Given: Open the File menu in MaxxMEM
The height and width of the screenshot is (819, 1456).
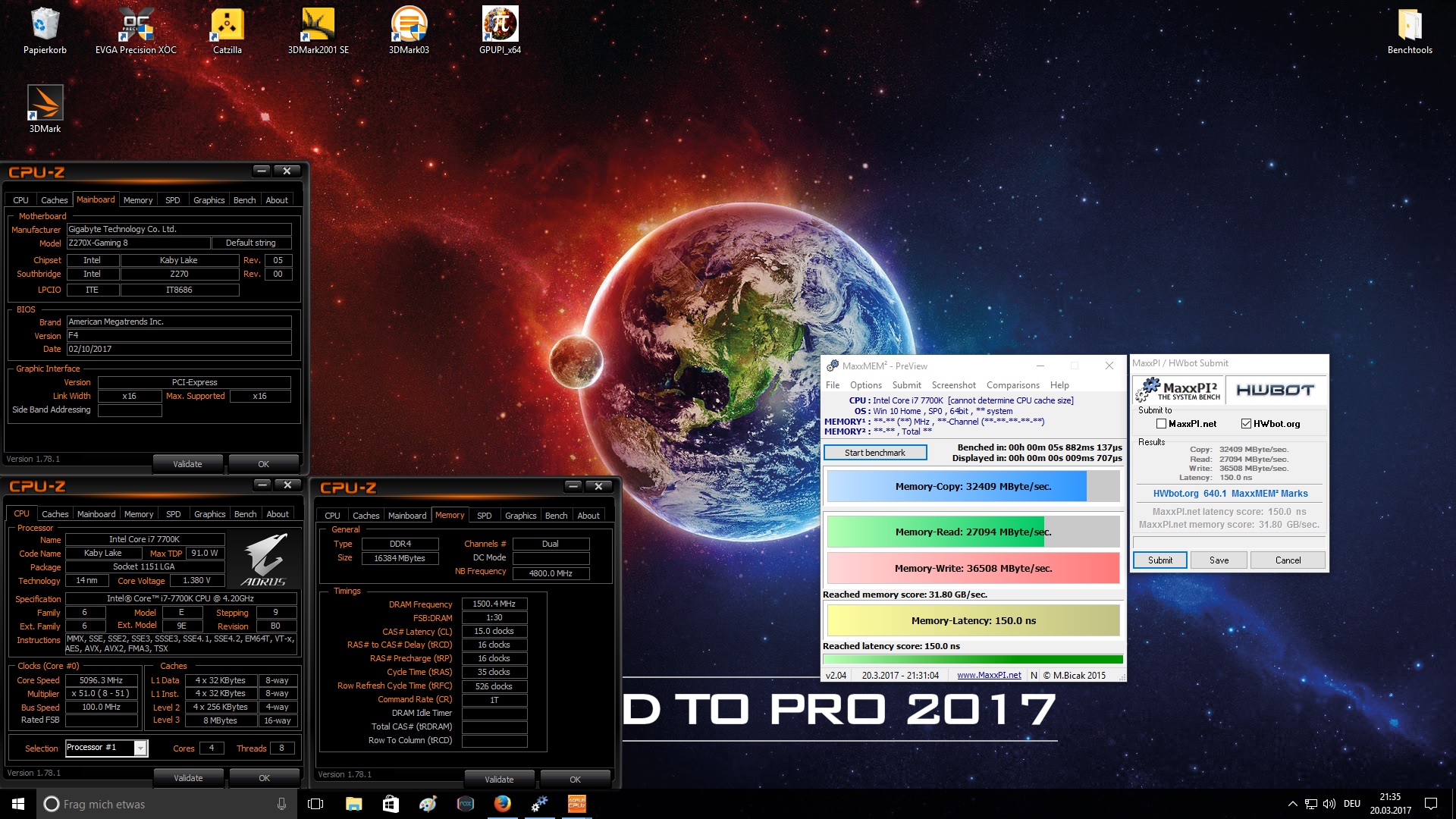Looking at the screenshot, I should click(x=833, y=385).
